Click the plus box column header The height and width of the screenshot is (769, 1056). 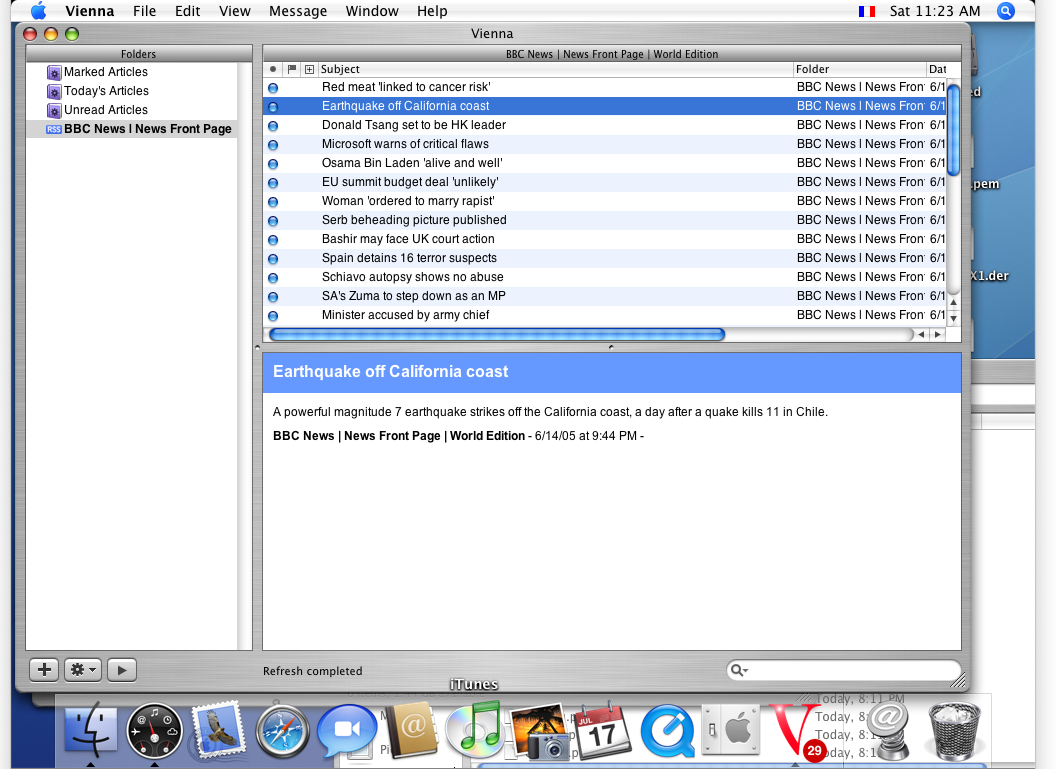[309, 69]
